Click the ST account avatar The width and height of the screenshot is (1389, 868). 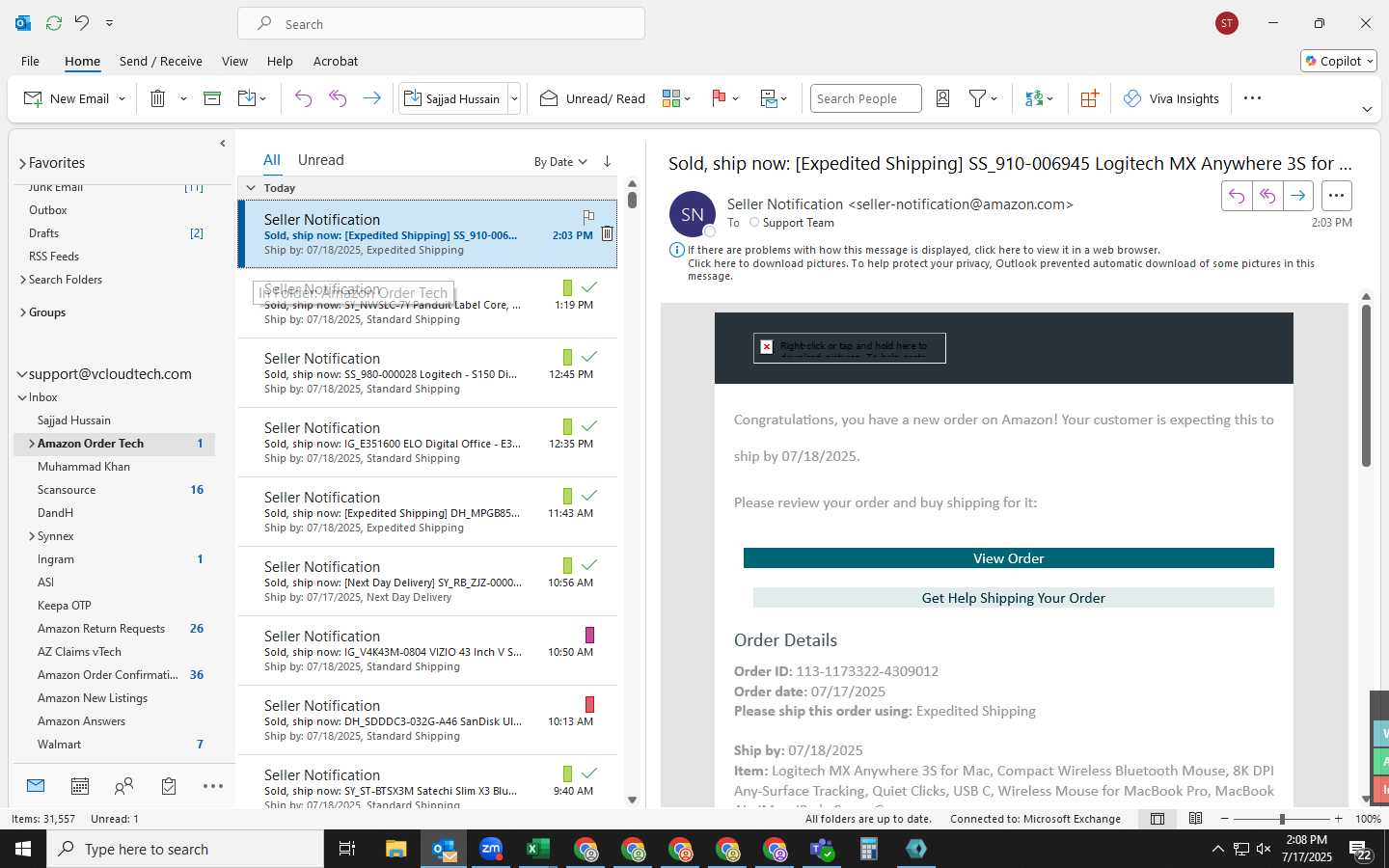(1227, 23)
